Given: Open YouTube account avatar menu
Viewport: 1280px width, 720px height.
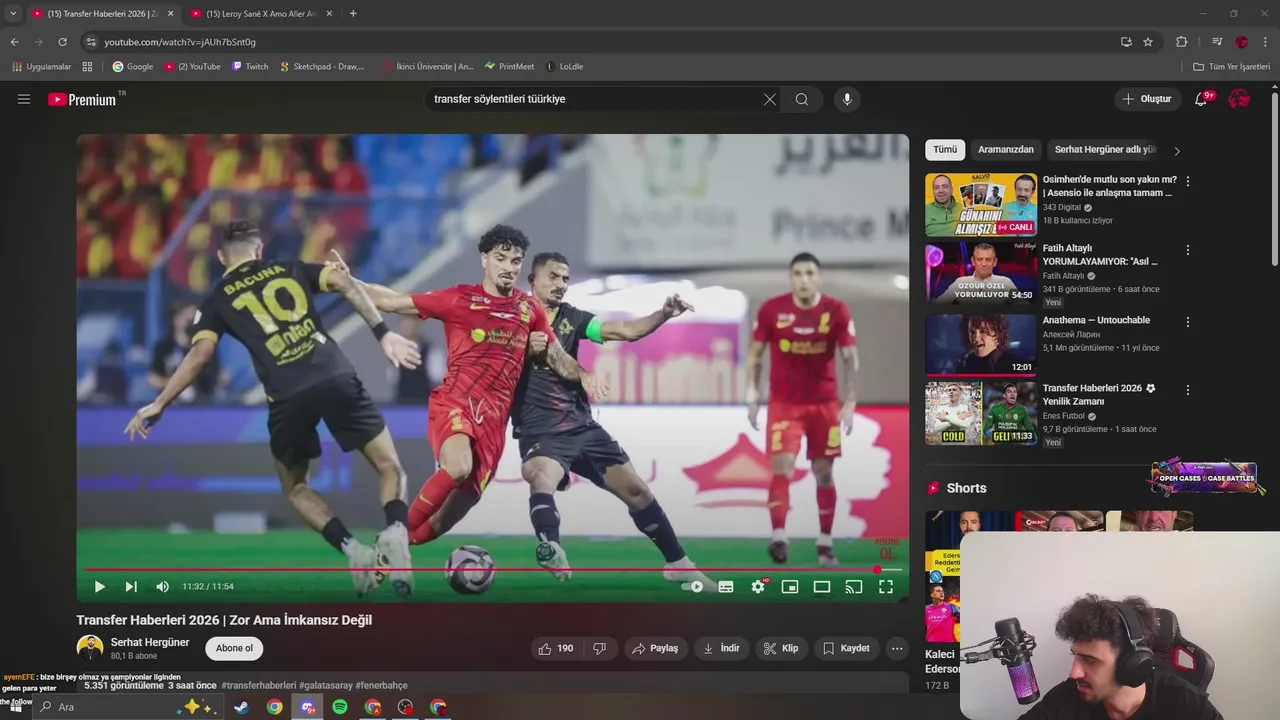Looking at the screenshot, I should coord(1239,99).
